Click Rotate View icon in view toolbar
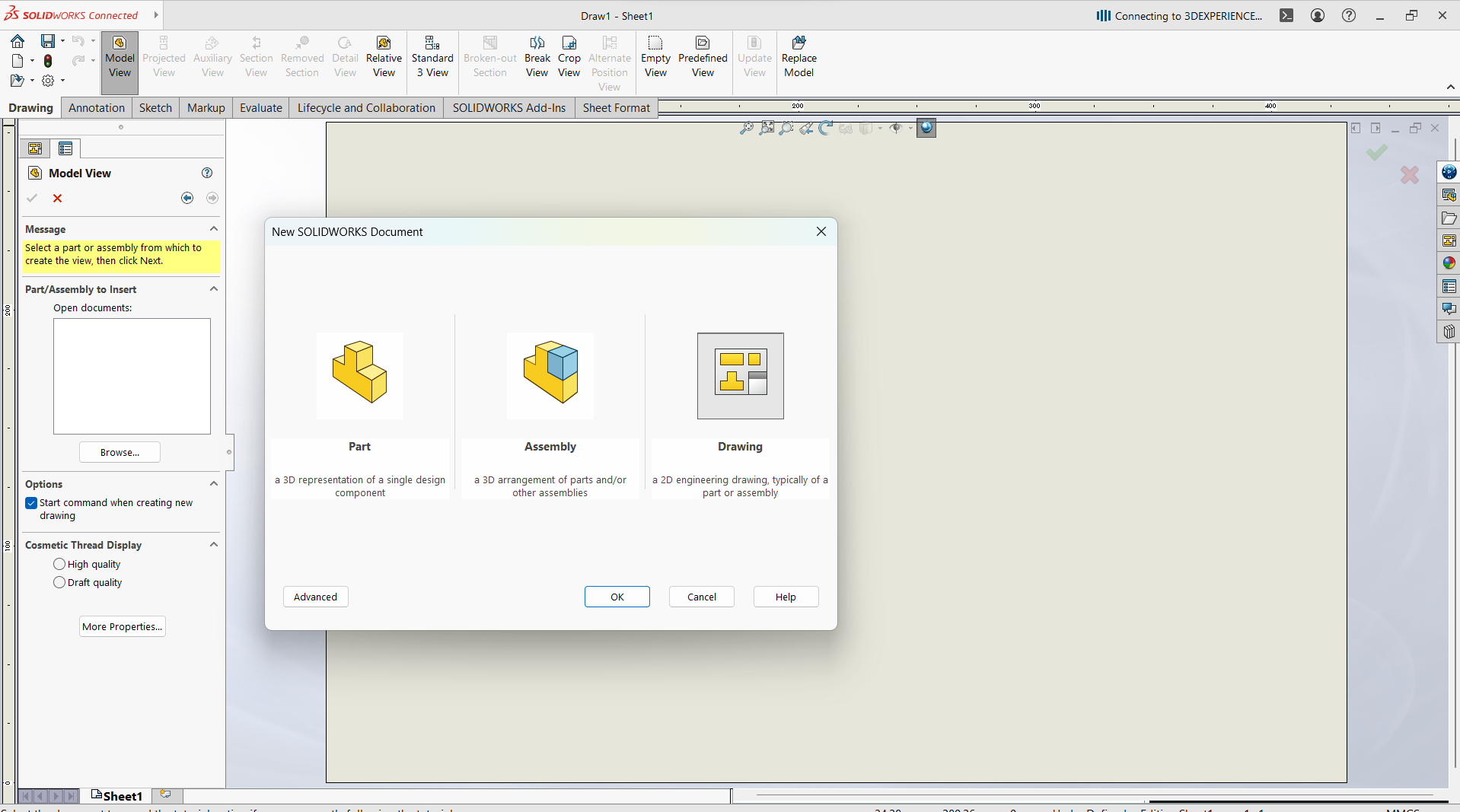 pos(826,129)
